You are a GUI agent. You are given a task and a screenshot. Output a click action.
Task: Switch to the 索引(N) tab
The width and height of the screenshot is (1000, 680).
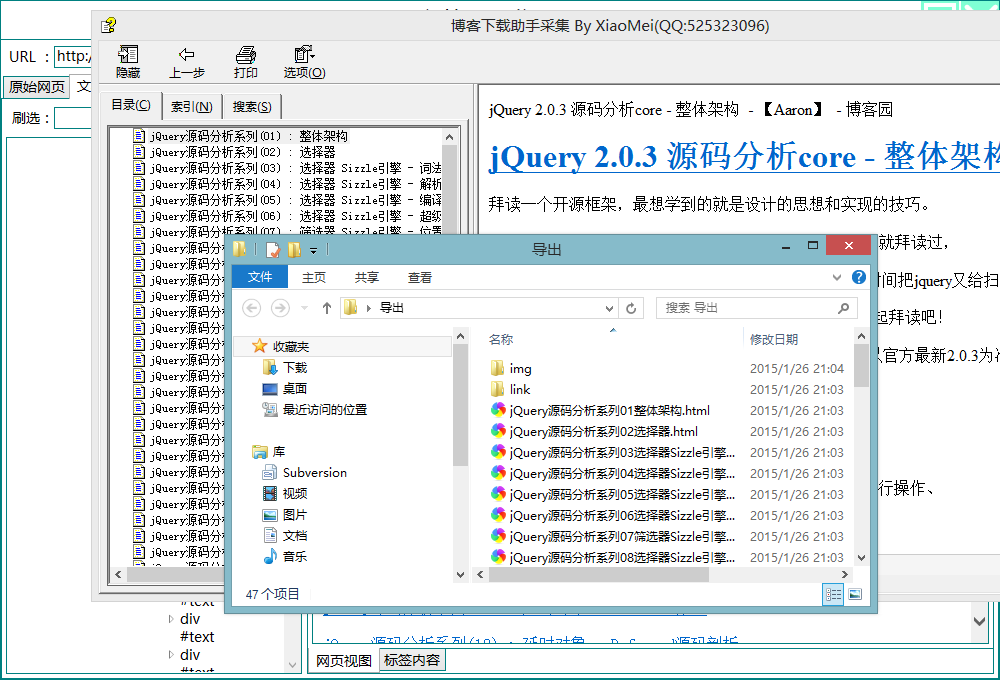point(191,107)
